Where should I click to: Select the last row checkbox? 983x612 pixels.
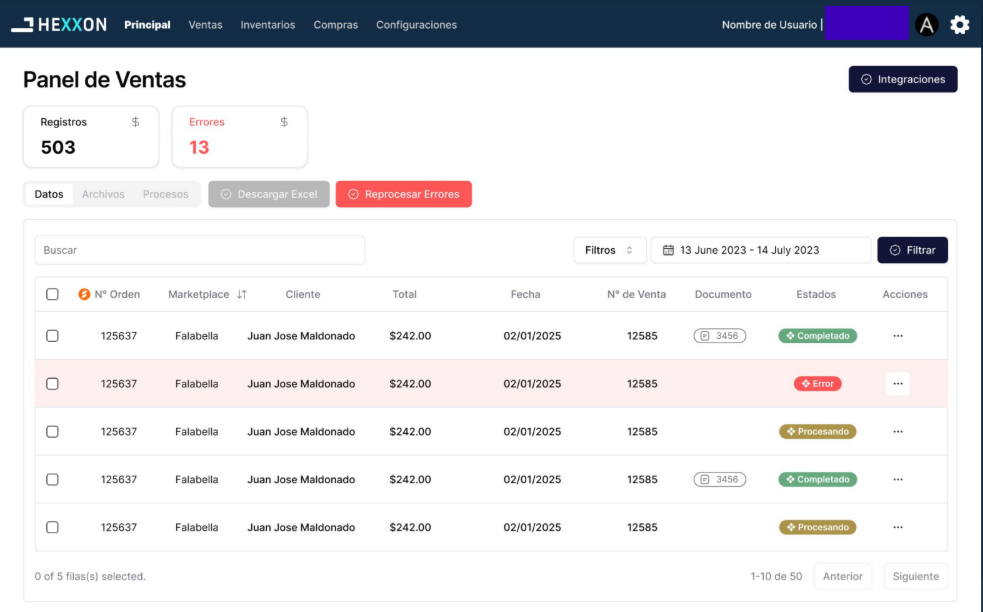(53, 527)
